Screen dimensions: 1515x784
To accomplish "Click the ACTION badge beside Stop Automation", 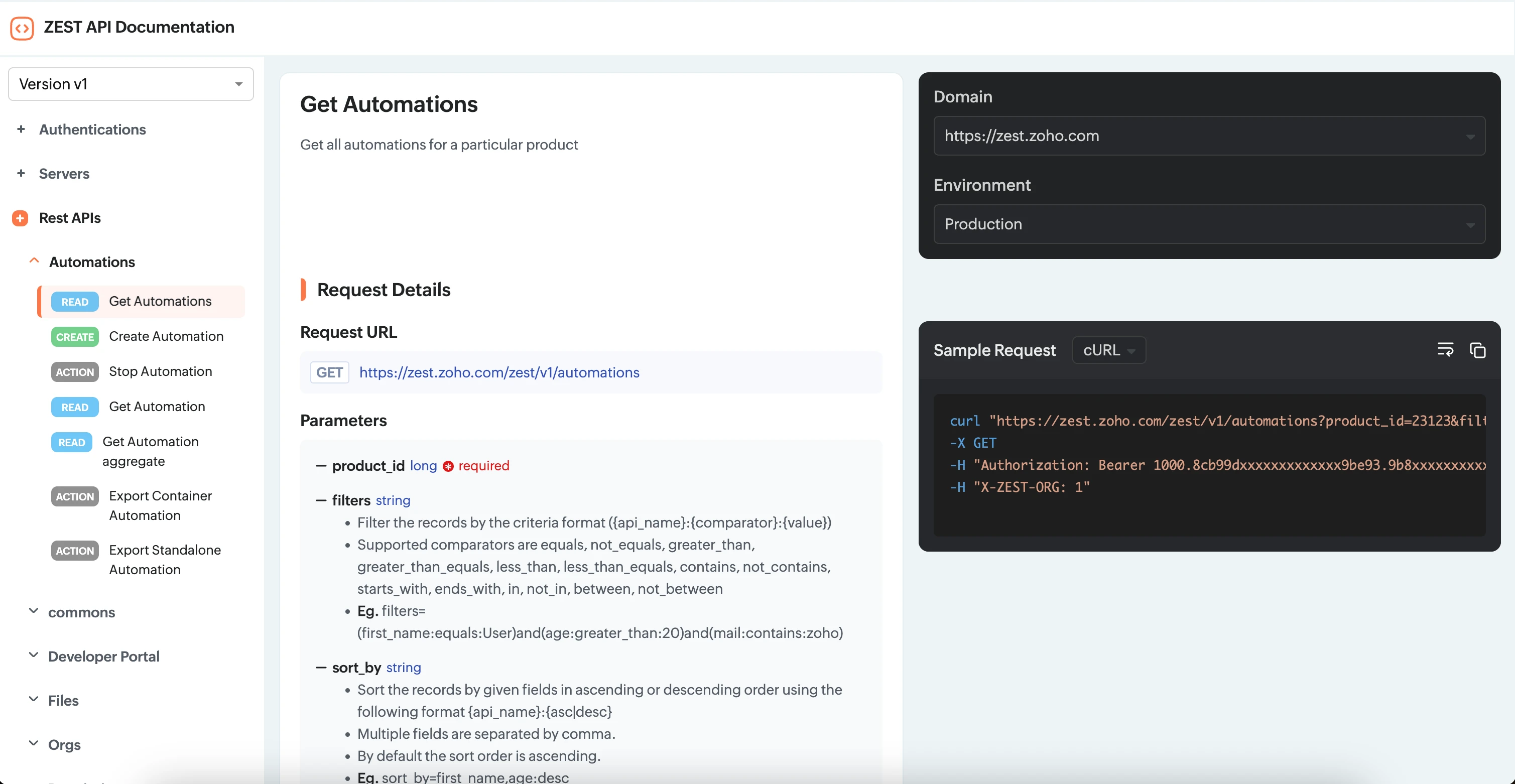I will coord(75,372).
